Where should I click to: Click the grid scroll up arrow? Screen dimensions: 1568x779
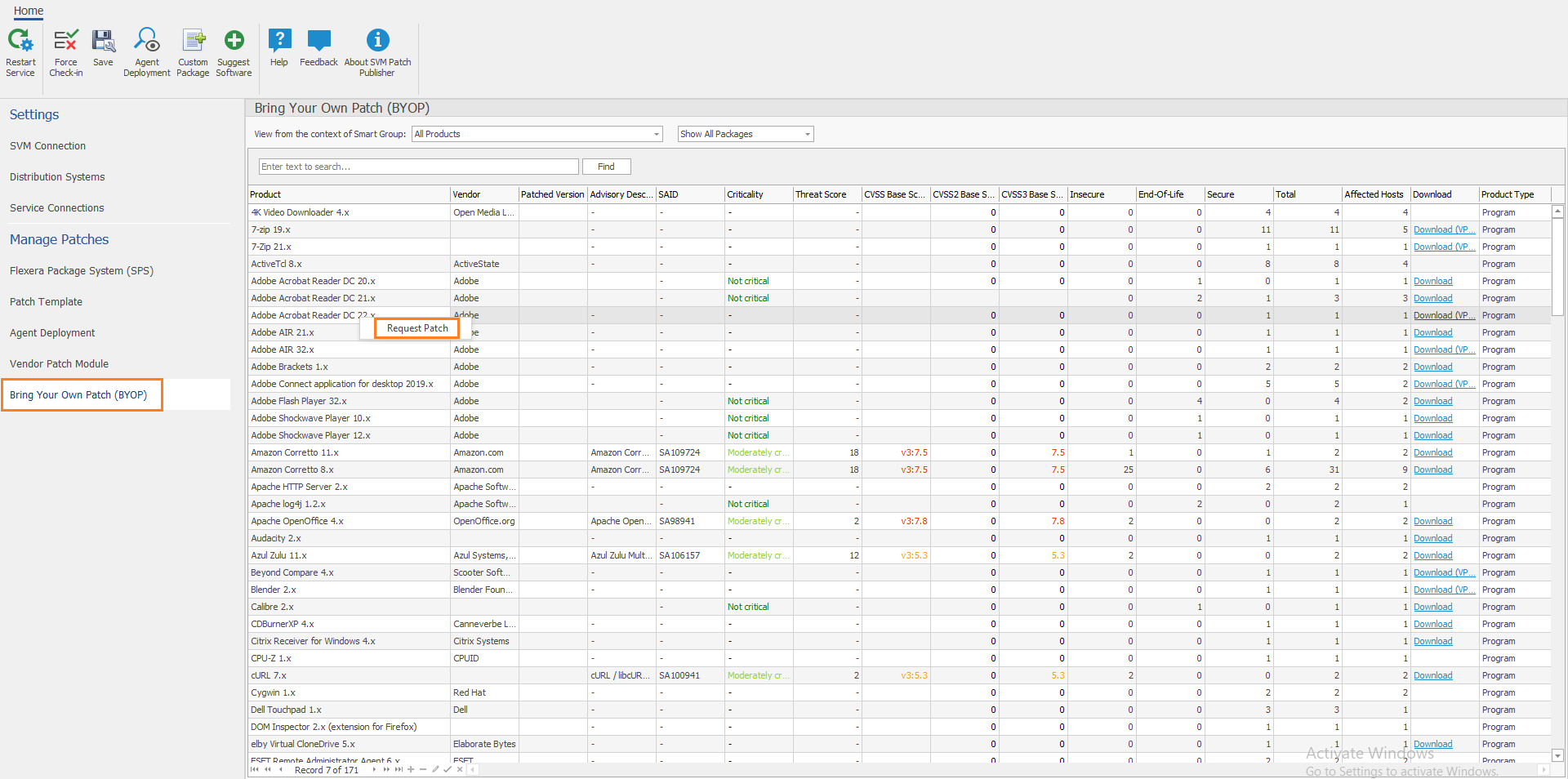(1557, 211)
